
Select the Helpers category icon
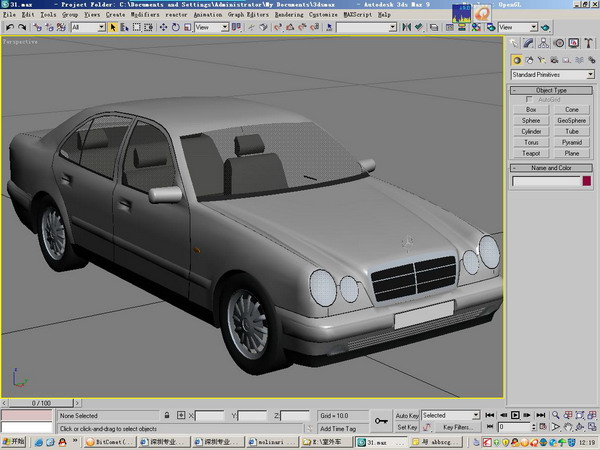[567, 60]
